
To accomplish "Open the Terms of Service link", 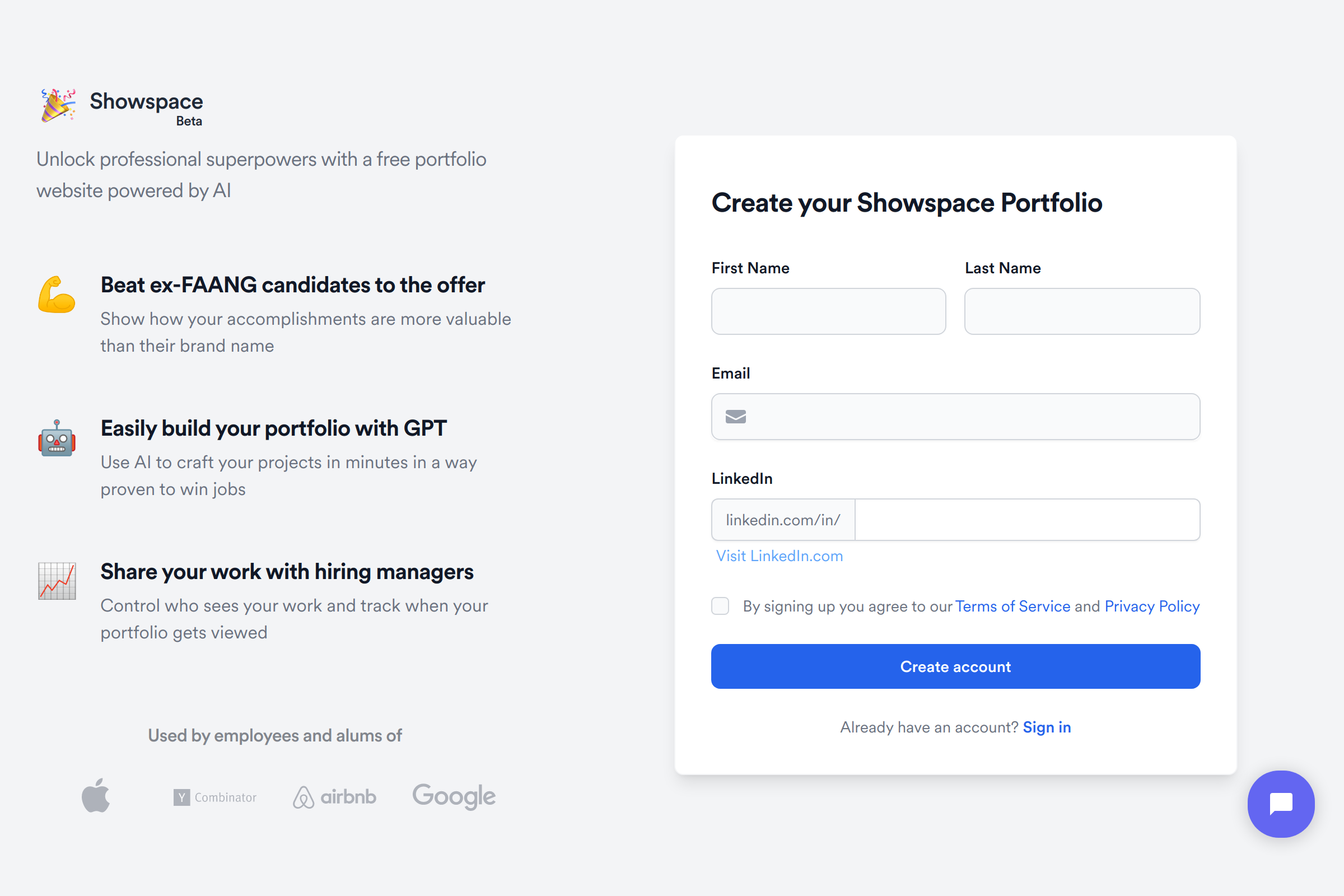I will coord(1012,606).
